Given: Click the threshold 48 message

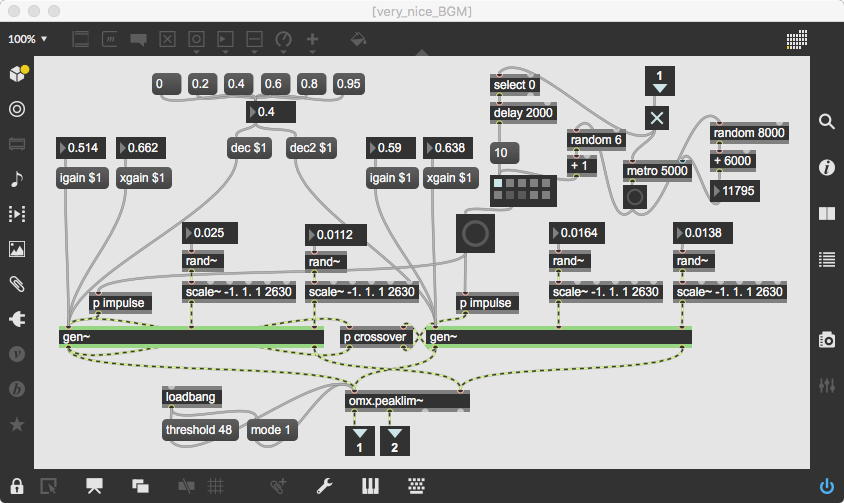Looking at the screenshot, I should (200, 430).
